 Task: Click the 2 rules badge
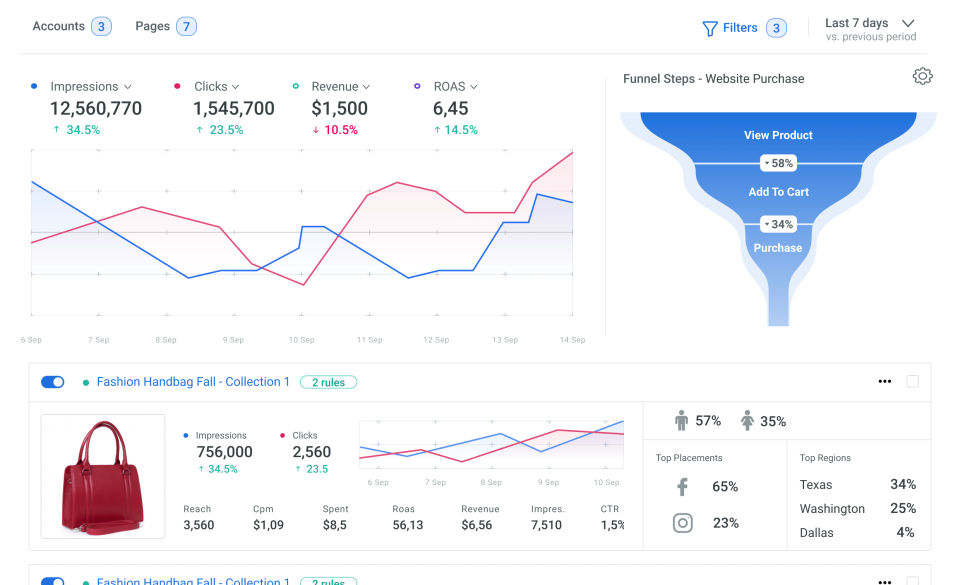(328, 382)
